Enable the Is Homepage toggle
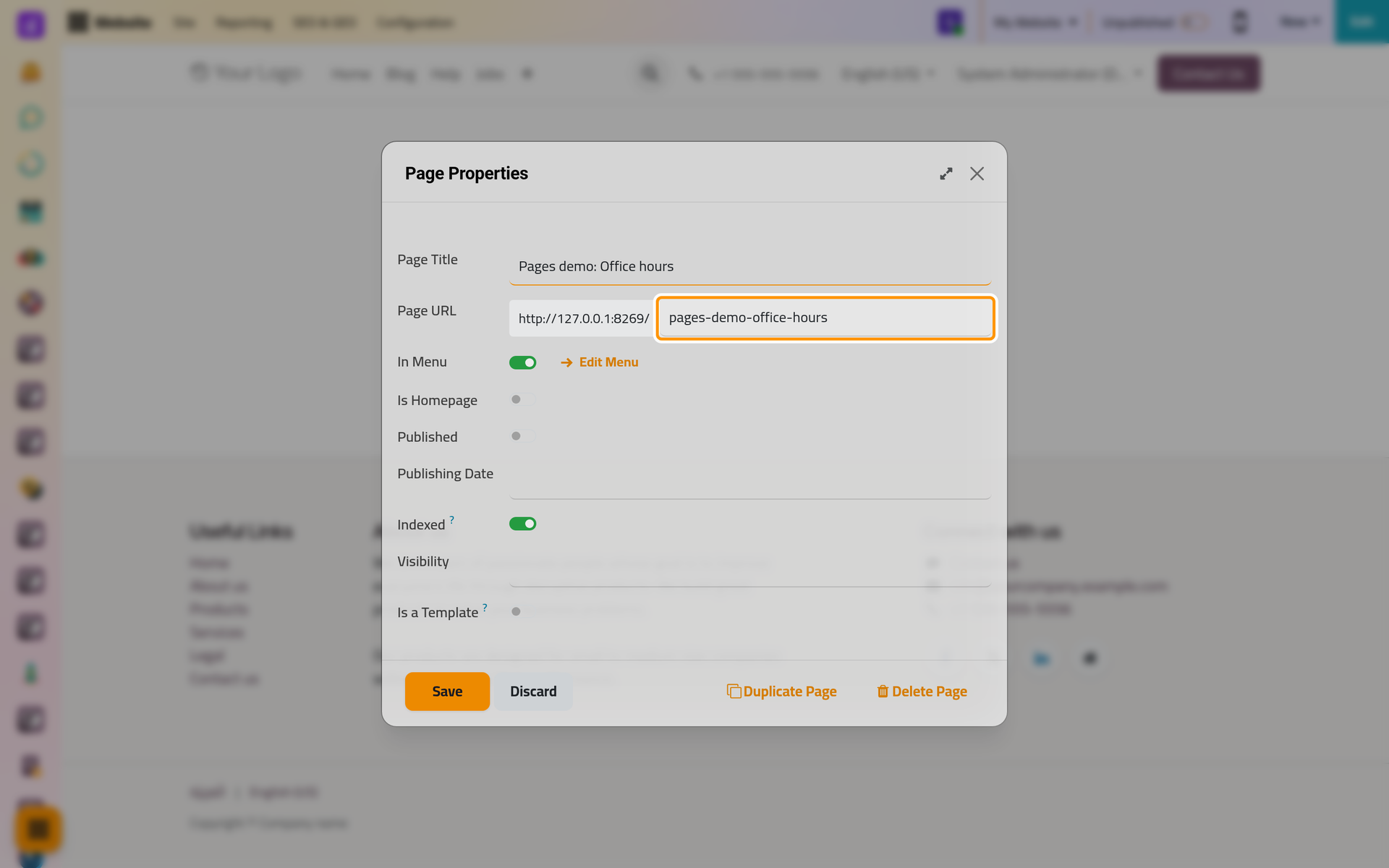 [x=522, y=399]
